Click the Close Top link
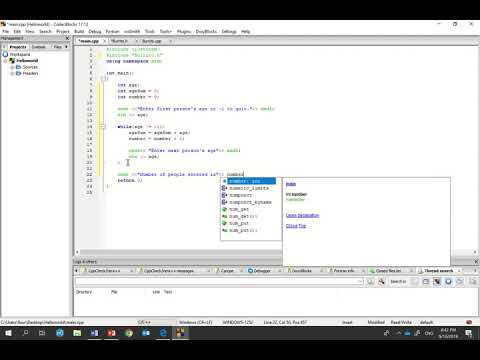Viewport: 480px width, 360px height. click(296, 226)
